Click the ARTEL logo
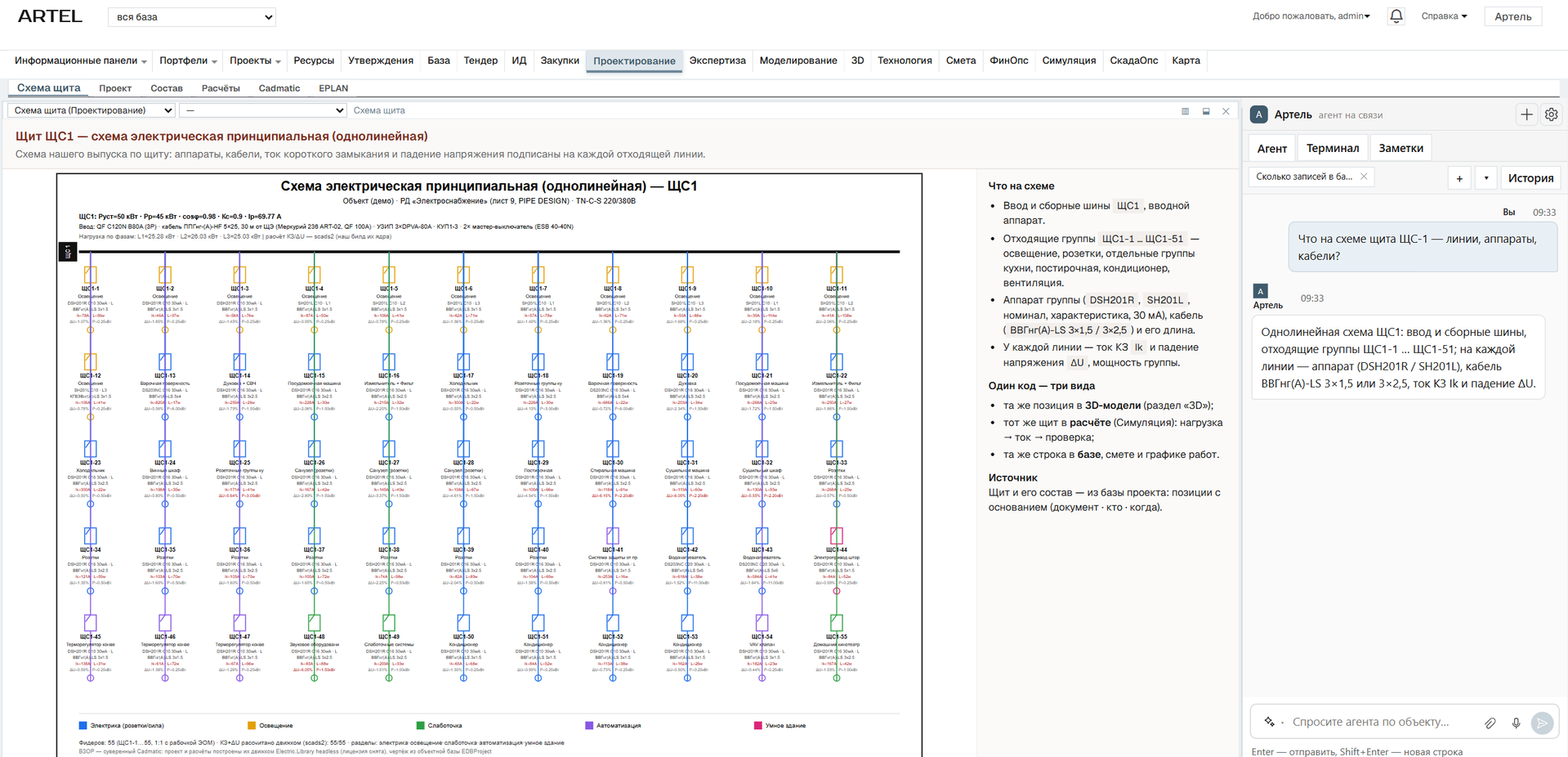 [50, 16]
